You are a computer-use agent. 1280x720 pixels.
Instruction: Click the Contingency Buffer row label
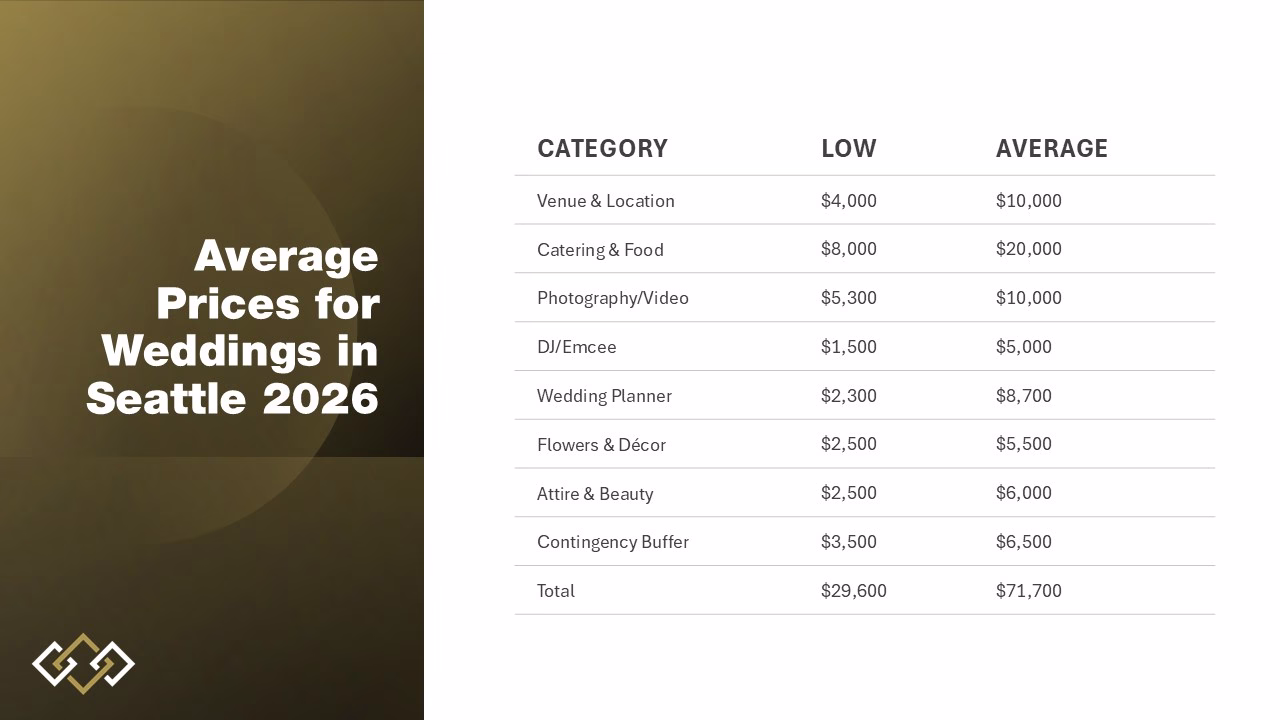click(612, 542)
